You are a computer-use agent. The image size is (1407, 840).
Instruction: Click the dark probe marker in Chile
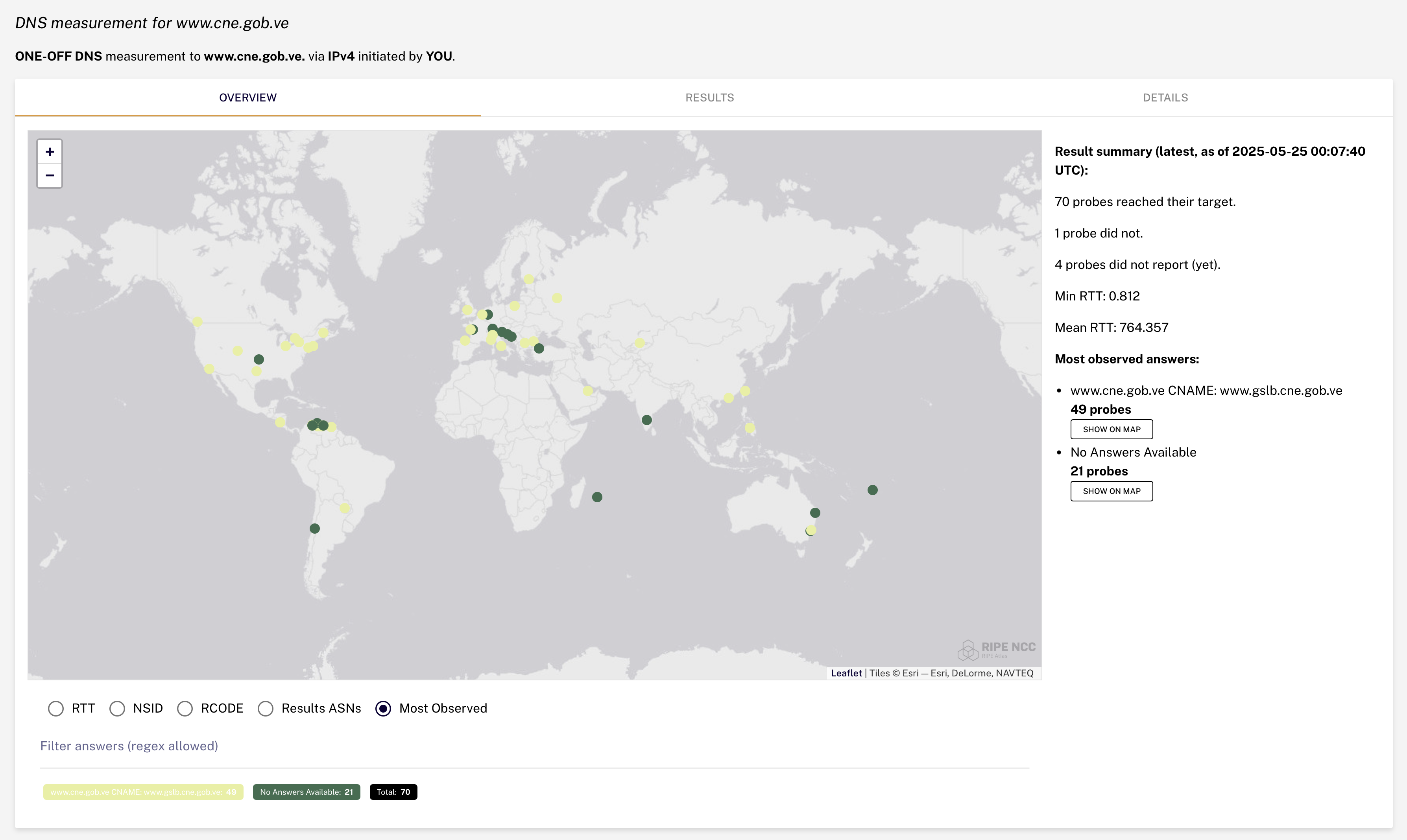(315, 529)
